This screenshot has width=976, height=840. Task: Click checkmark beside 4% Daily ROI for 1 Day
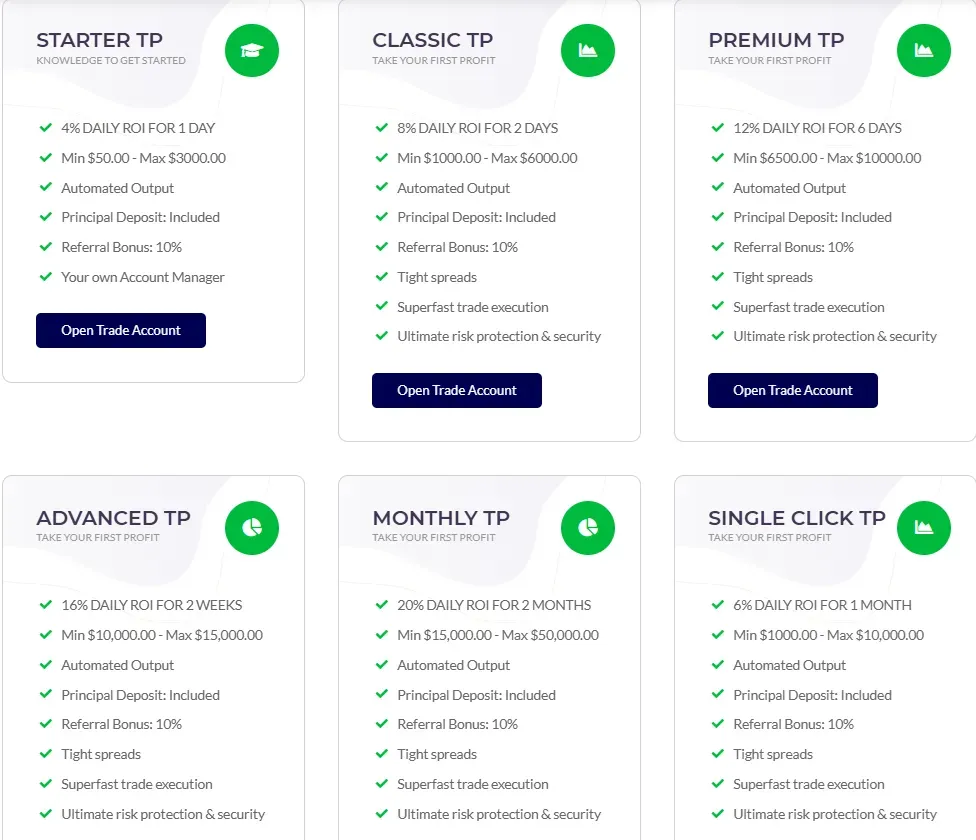coord(45,128)
